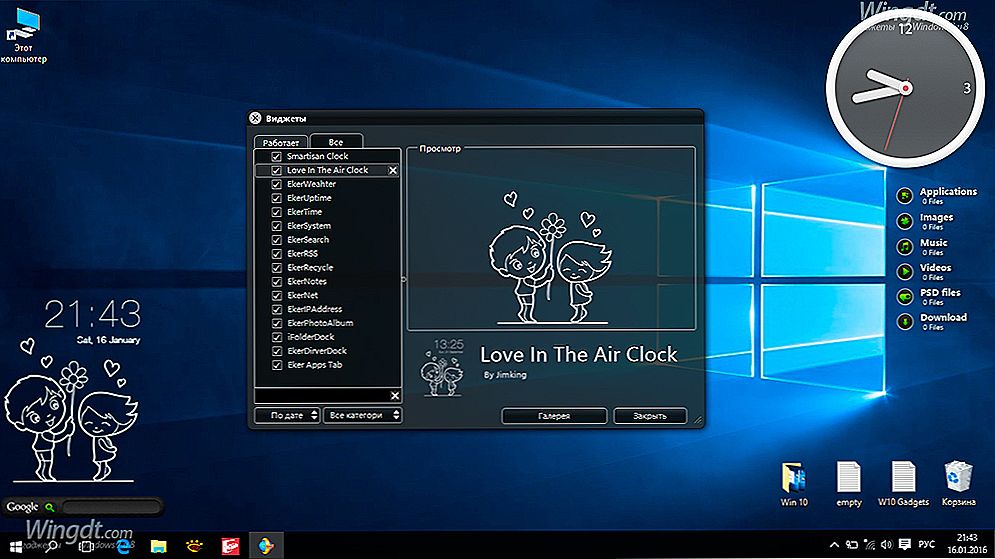Clear the widget search field X
The image size is (995, 559).
(x=395, y=396)
